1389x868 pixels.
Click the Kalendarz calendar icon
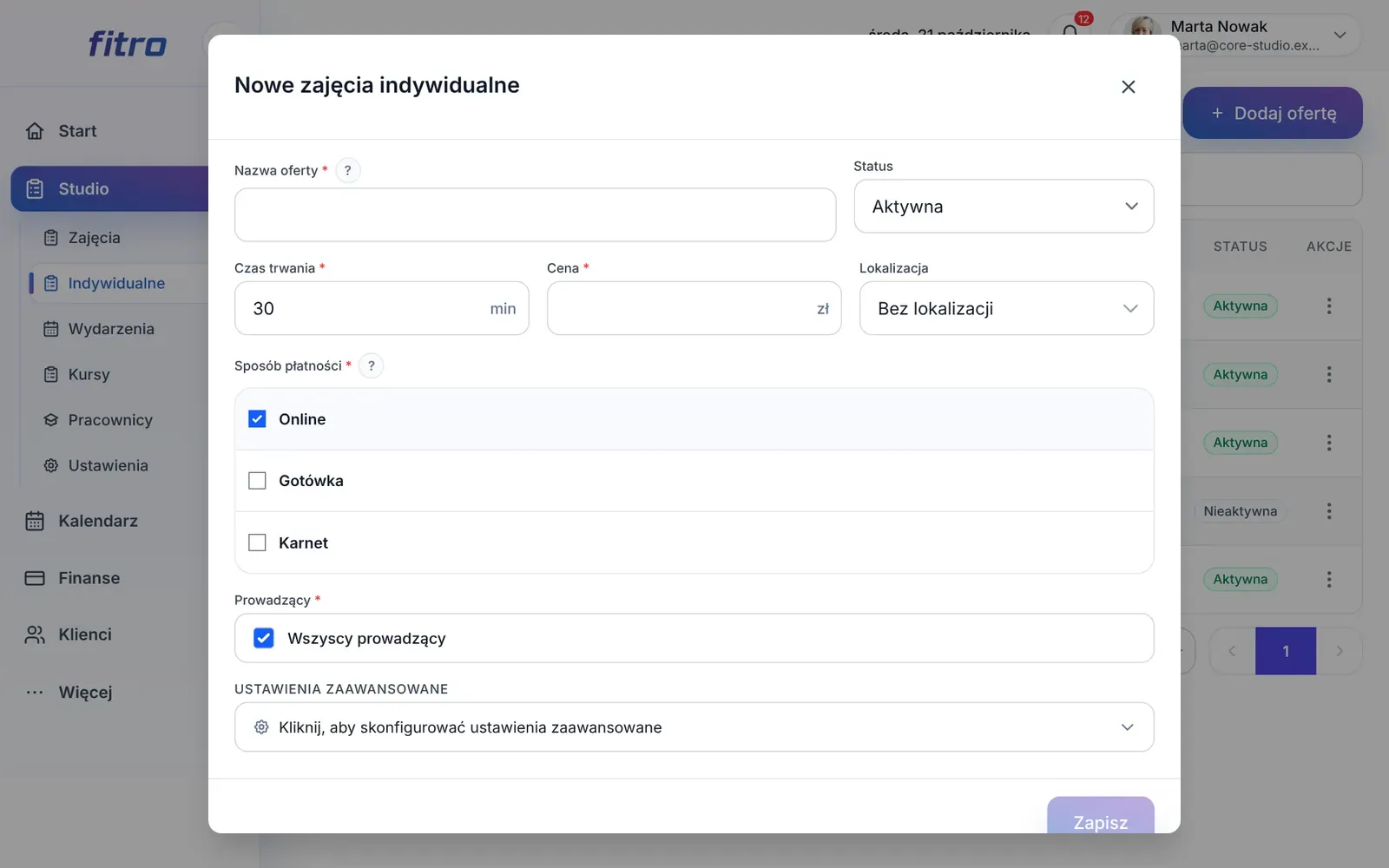point(35,521)
